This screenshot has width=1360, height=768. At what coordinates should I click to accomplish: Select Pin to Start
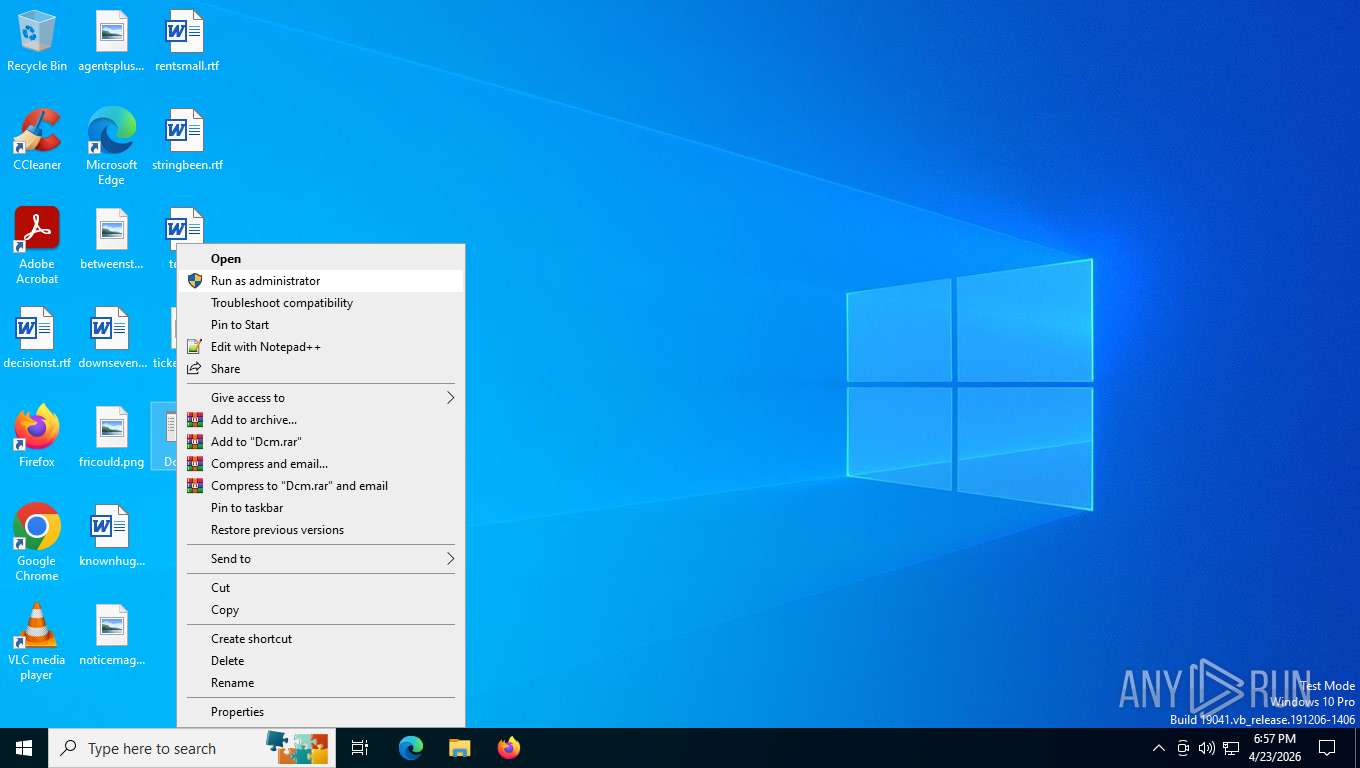tap(321, 325)
